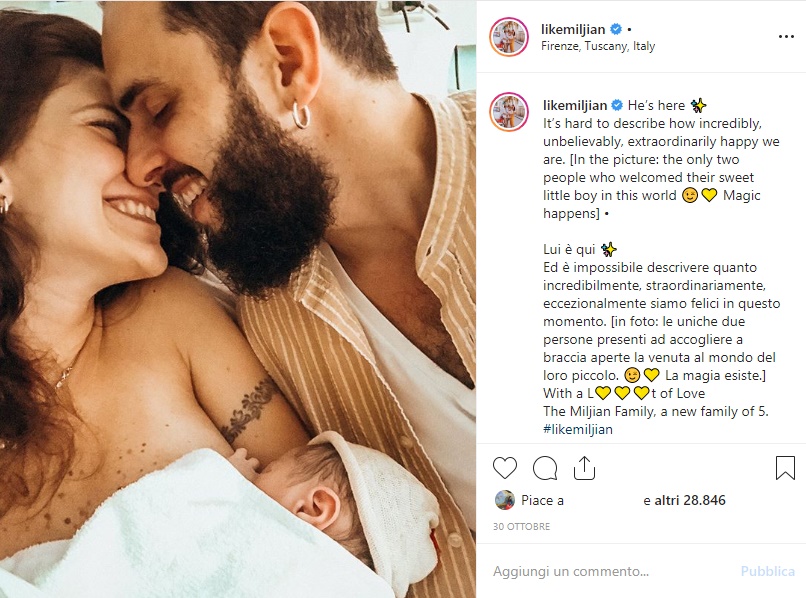This screenshot has width=806, height=598.
Task: Click the verified badge in the caption
Action: pyautogui.click(x=617, y=105)
